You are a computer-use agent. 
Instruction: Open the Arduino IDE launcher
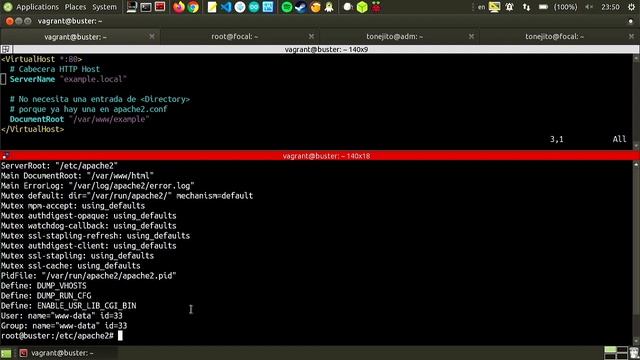click(254, 7)
